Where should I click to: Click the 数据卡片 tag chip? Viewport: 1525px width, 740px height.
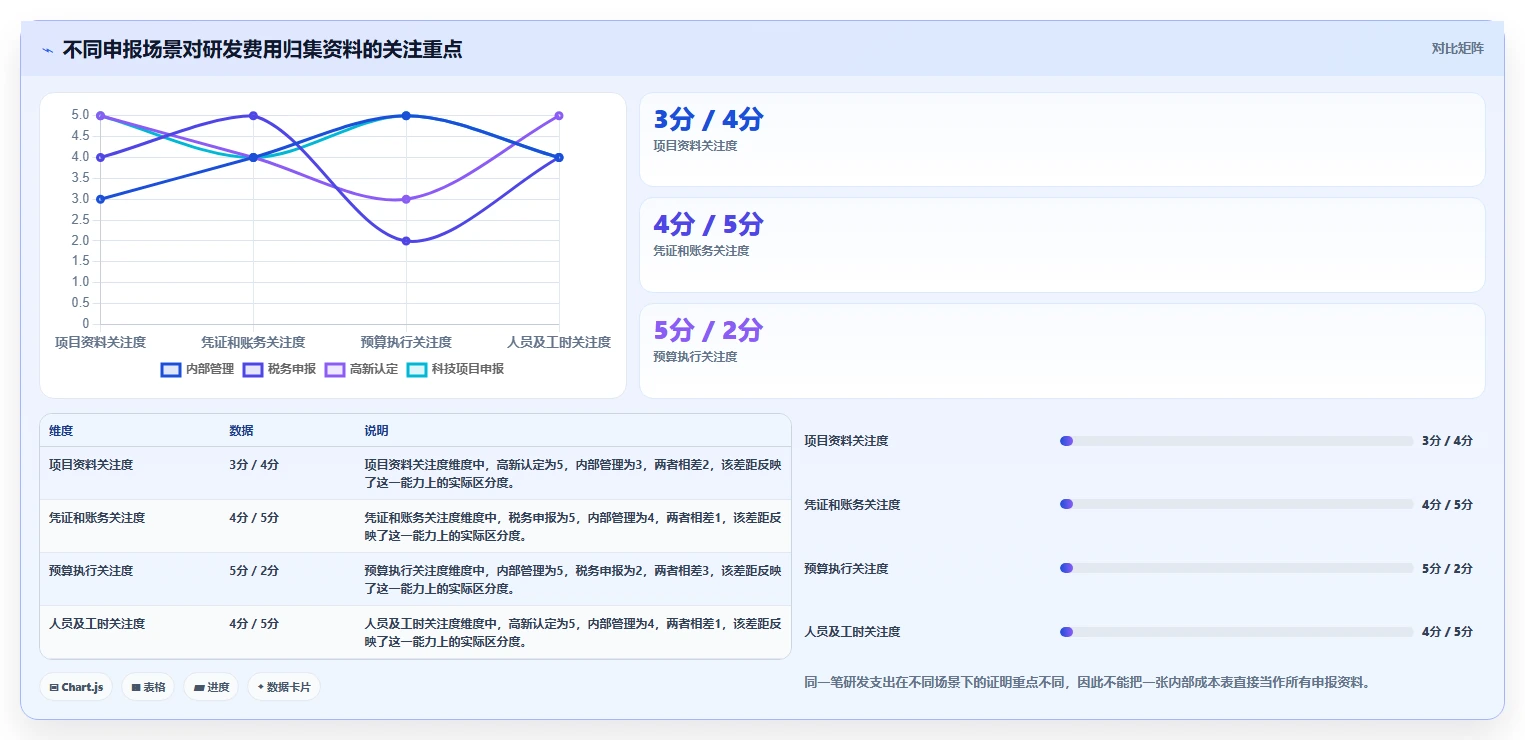pos(284,687)
